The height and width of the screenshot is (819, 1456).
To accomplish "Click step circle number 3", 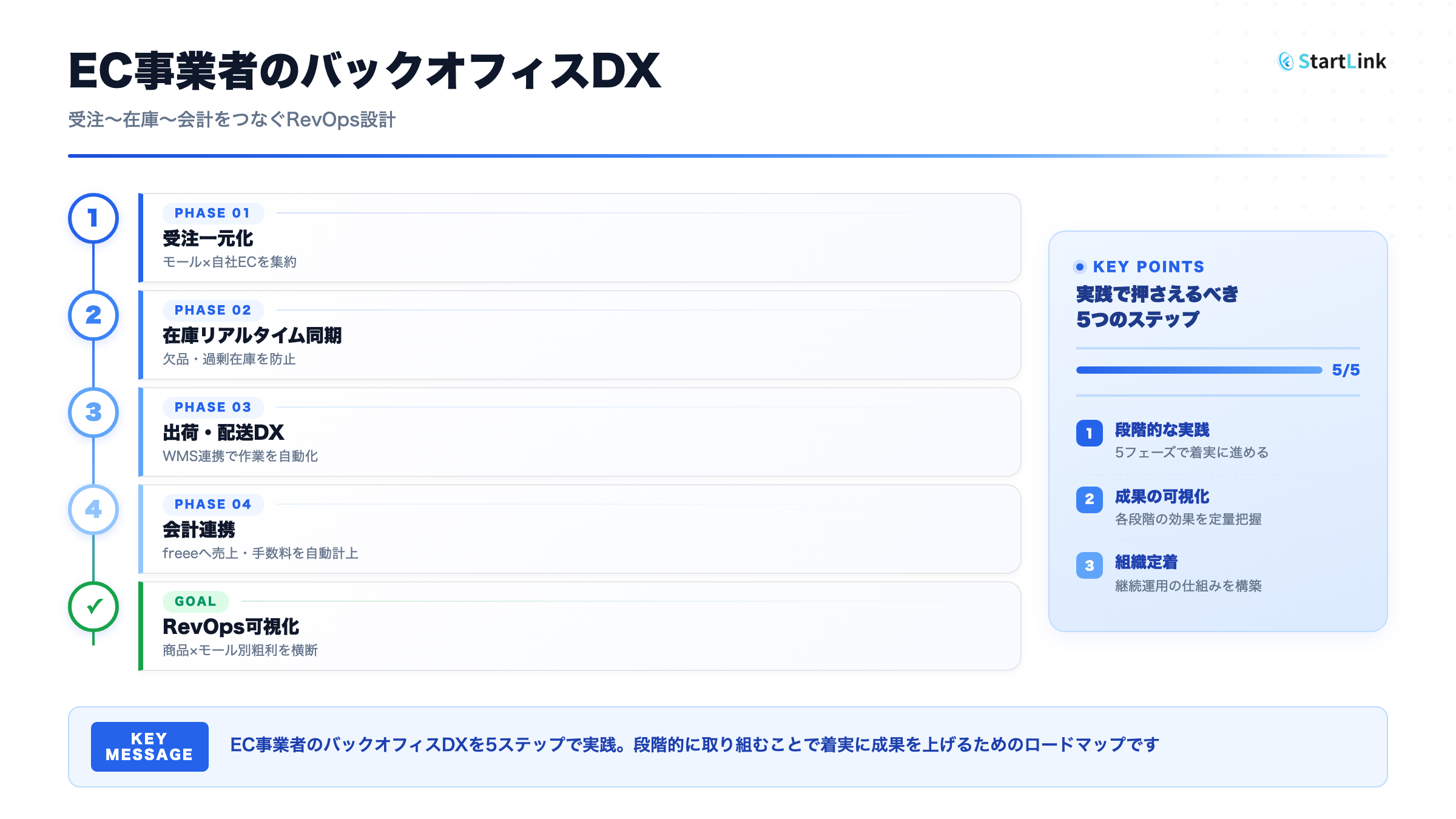I will [93, 413].
